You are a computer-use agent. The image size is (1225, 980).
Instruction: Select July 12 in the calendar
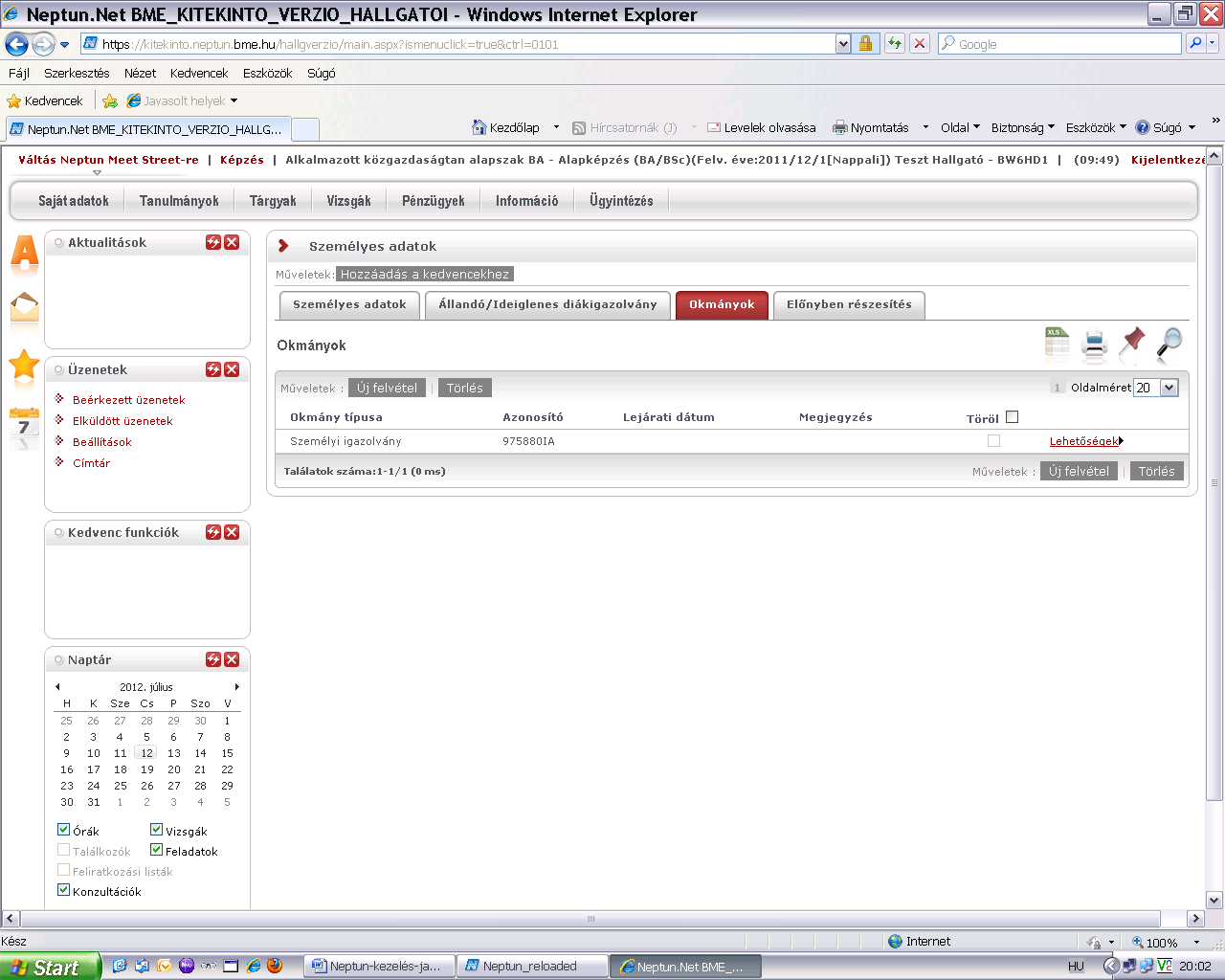pos(146,753)
